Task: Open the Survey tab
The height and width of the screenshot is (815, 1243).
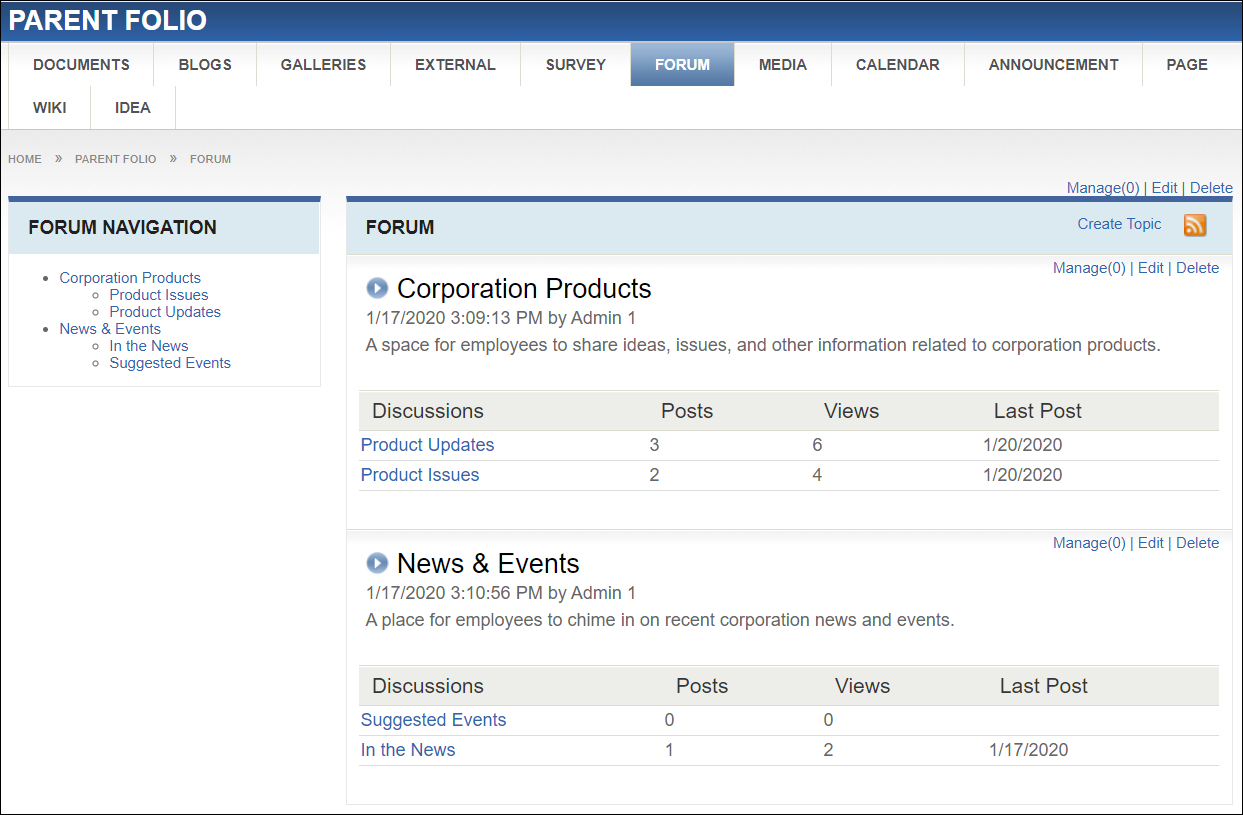Action: (x=576, y=64)
